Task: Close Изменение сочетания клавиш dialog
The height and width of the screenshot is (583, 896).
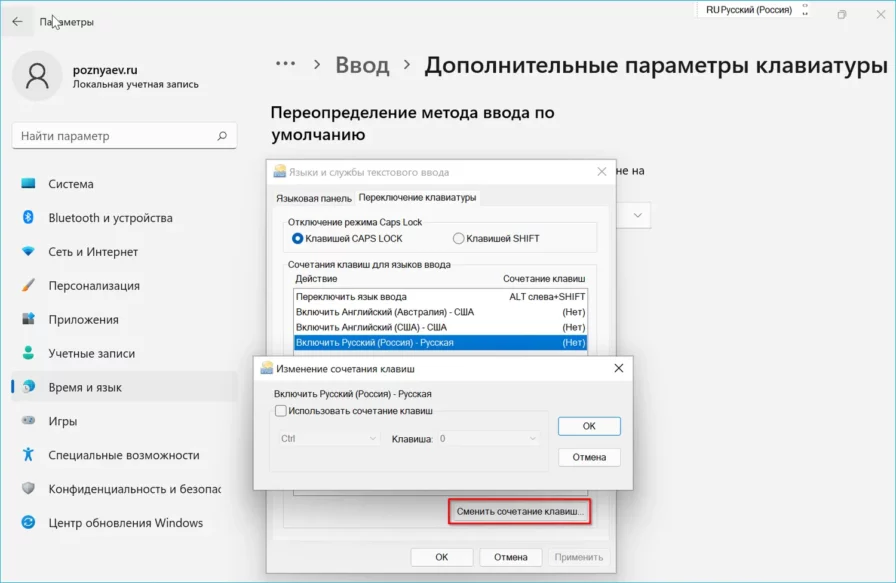Action: click(x=618, y=368)
